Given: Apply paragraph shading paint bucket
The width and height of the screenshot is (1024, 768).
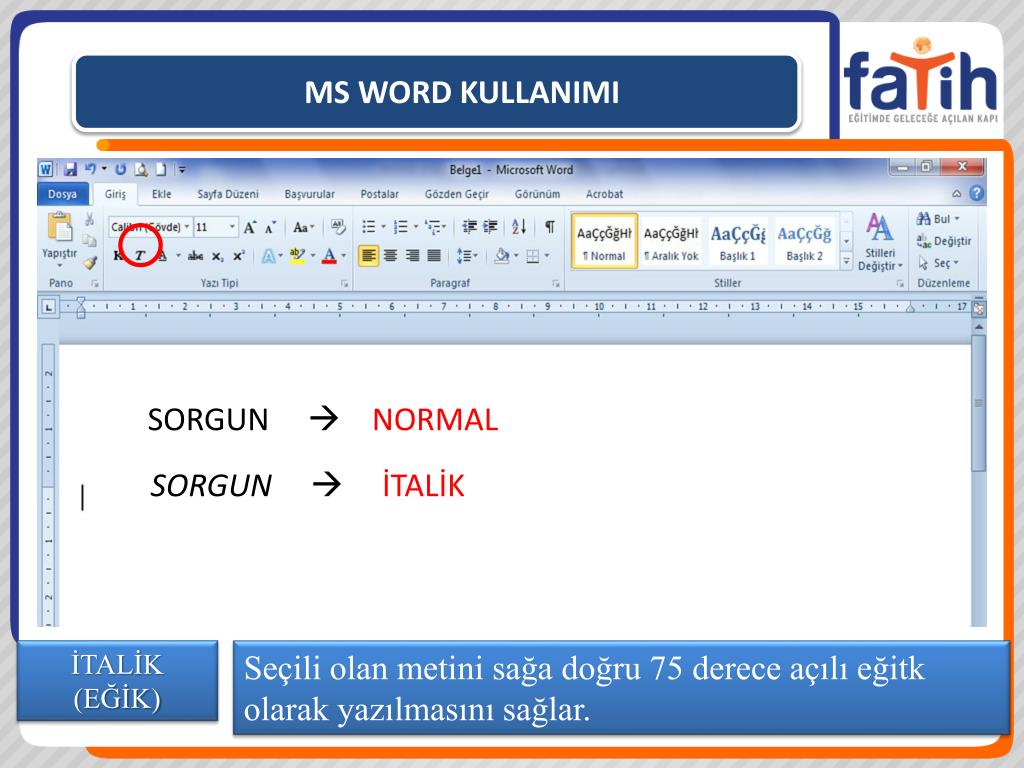Looking at the screenshot, I should point(501,256).
